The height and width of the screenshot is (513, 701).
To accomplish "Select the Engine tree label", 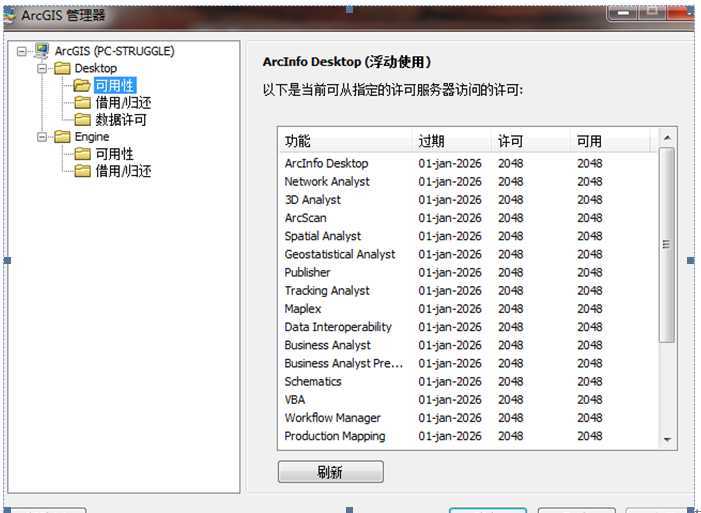I will [92, 136].
